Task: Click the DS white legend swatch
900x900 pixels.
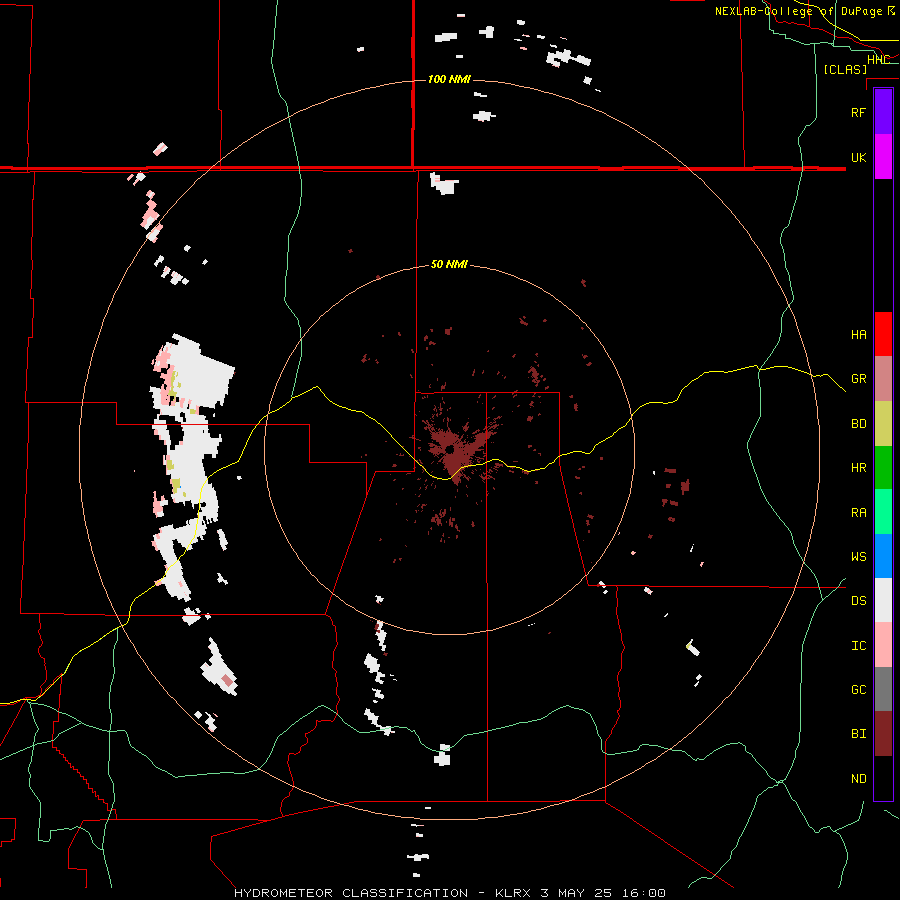Action: 883,600
